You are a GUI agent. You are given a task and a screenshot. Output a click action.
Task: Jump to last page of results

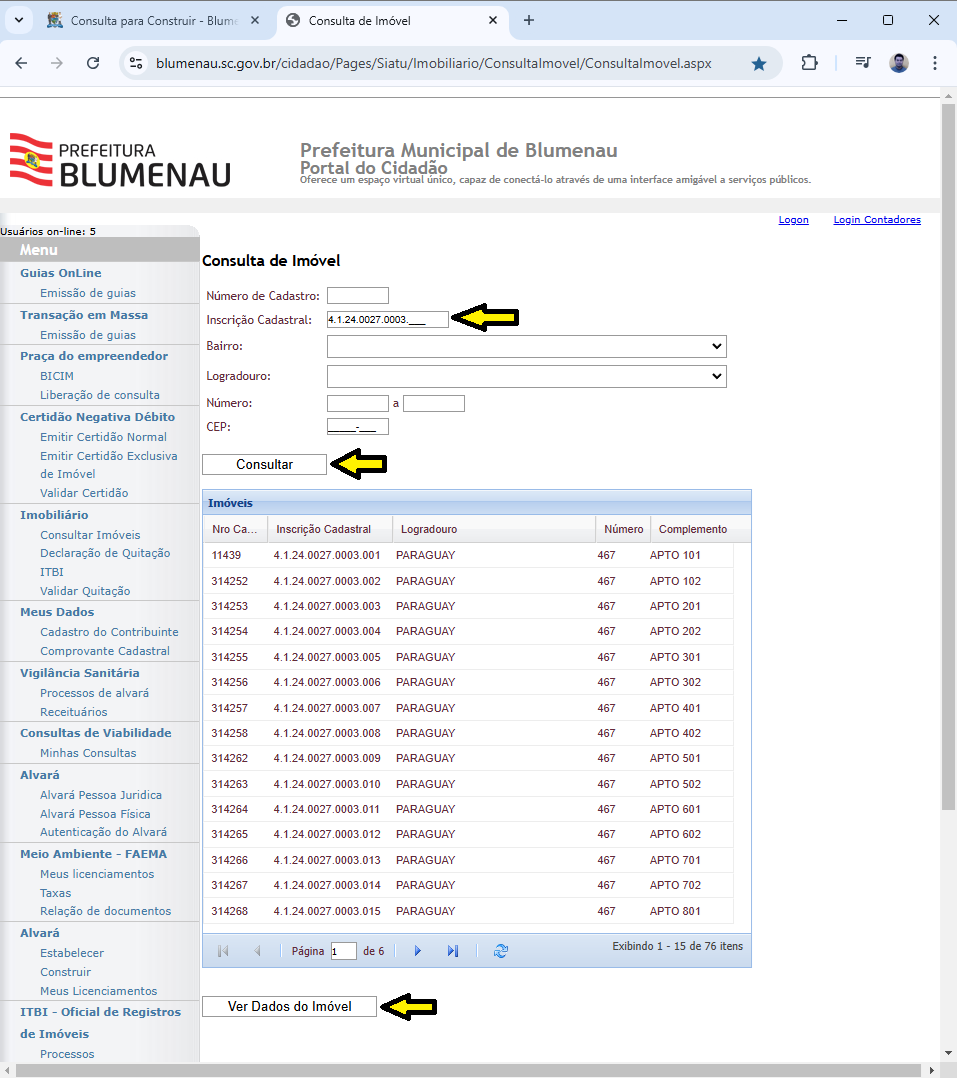453,951
